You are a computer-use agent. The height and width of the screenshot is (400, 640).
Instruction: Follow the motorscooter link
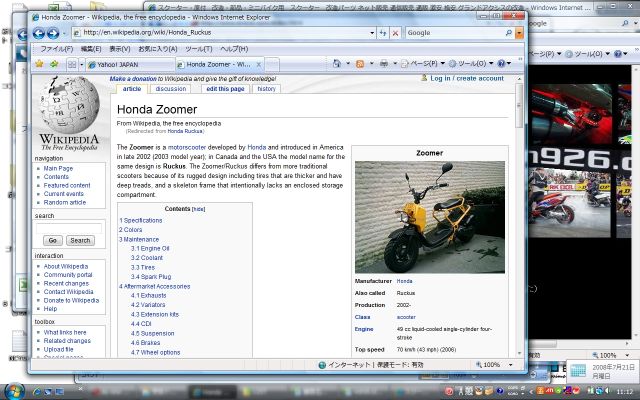187,147
